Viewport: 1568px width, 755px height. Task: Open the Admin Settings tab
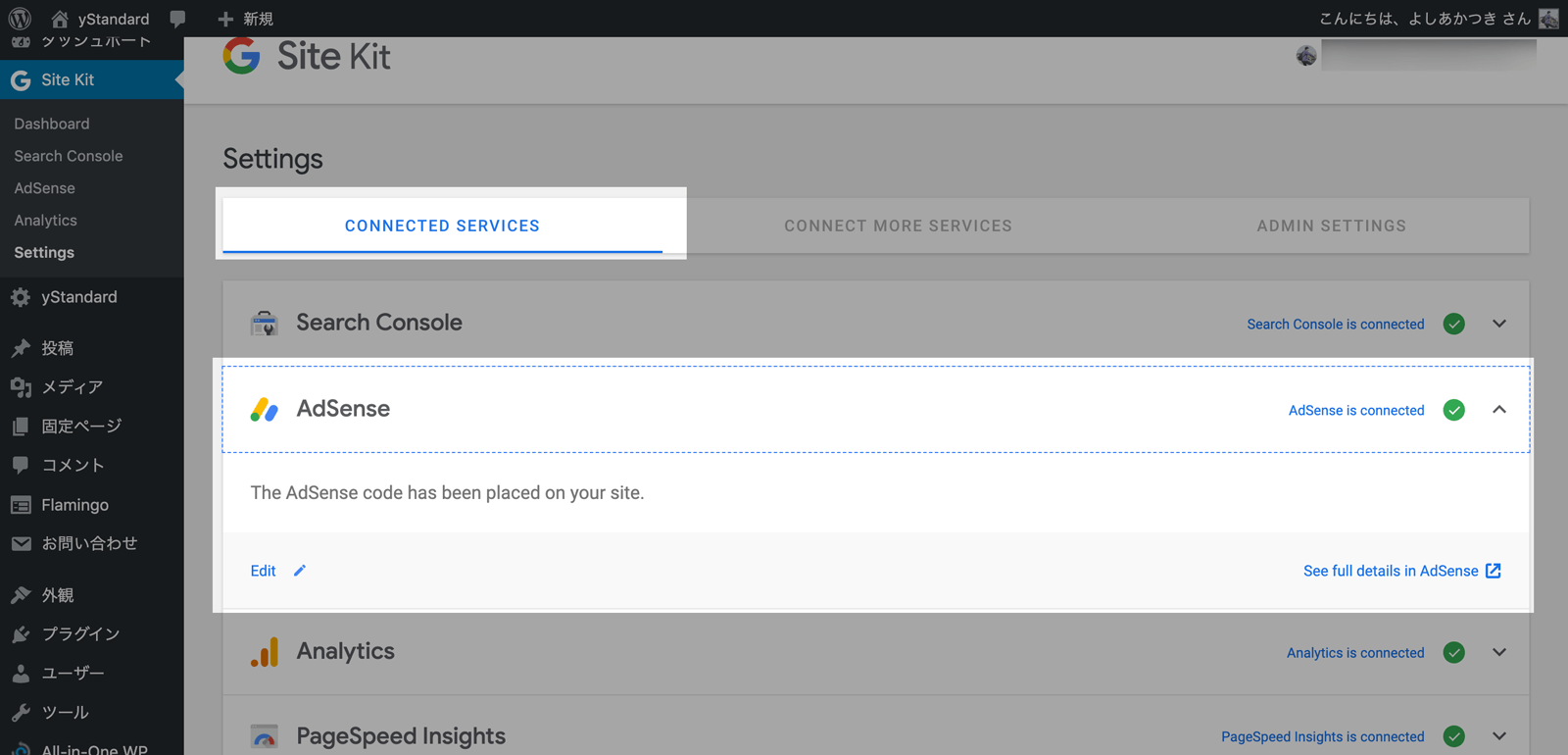point(1331,226)
